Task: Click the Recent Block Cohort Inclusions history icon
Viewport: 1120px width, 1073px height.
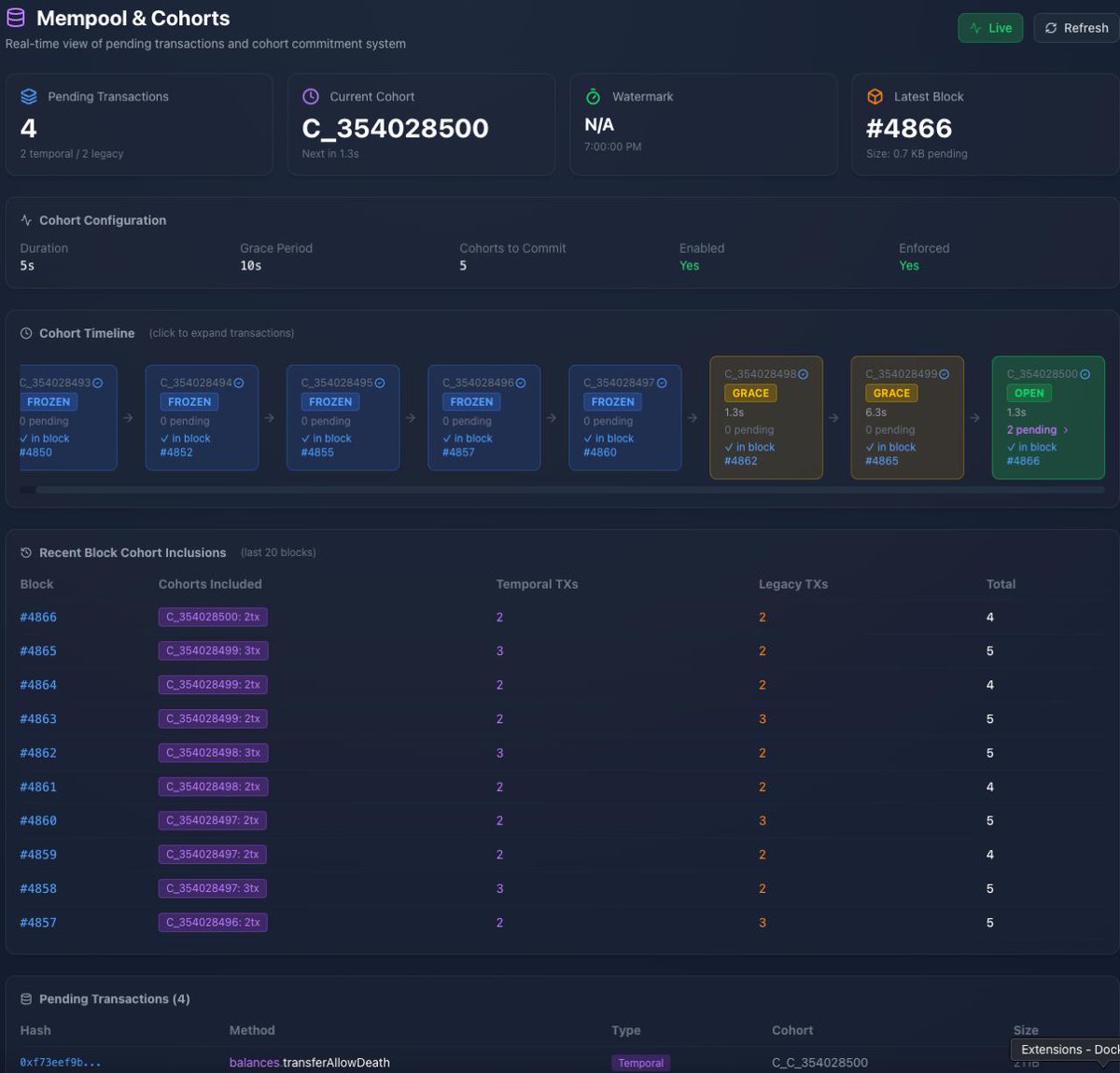Action: [x=26, y=552]
